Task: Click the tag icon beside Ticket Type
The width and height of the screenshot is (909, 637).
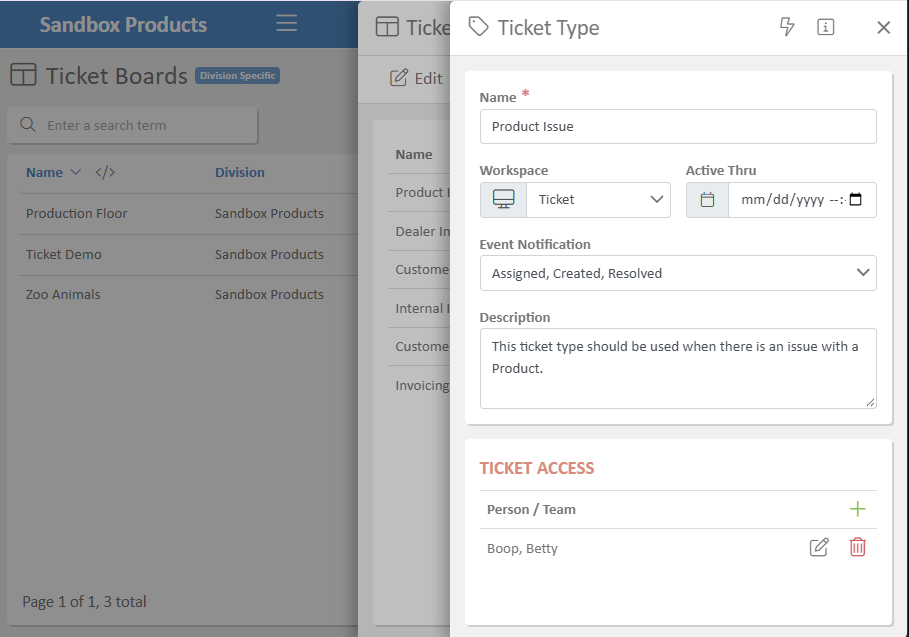Action: (x=478, y=26)
